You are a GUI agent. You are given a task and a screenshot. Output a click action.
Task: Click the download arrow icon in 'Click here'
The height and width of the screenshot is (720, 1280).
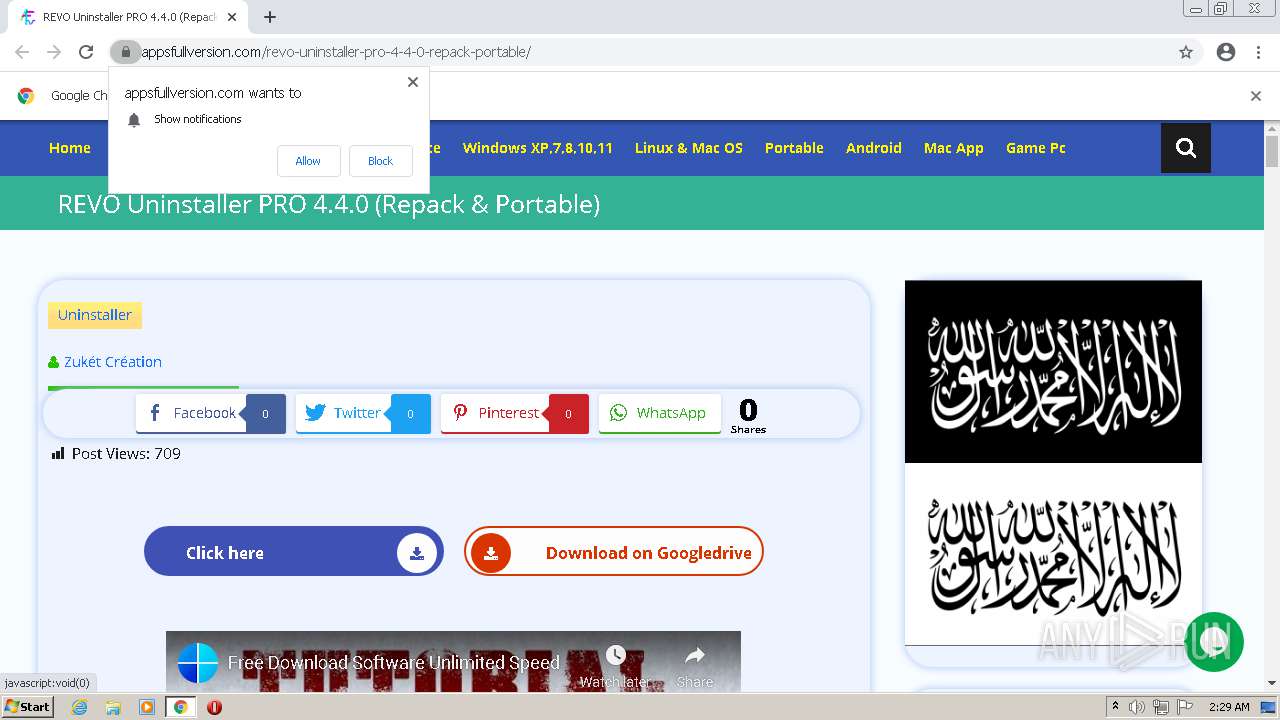pyautogui.click(x=417, y=553)
